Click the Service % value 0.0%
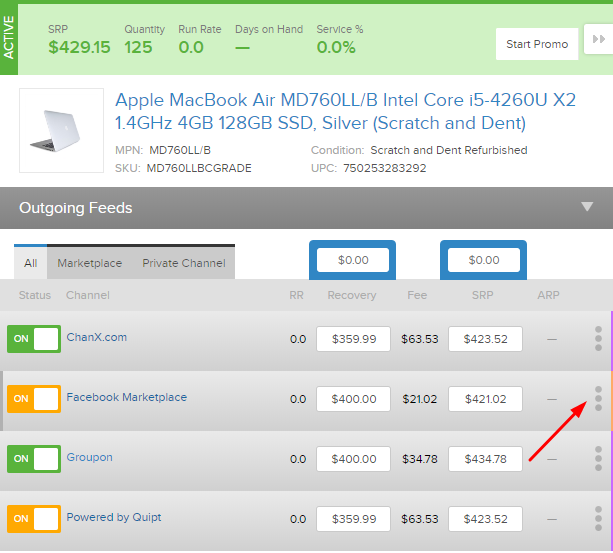This screenshot has width=613, height=553. pyautogui.click(x=336, y=47)
